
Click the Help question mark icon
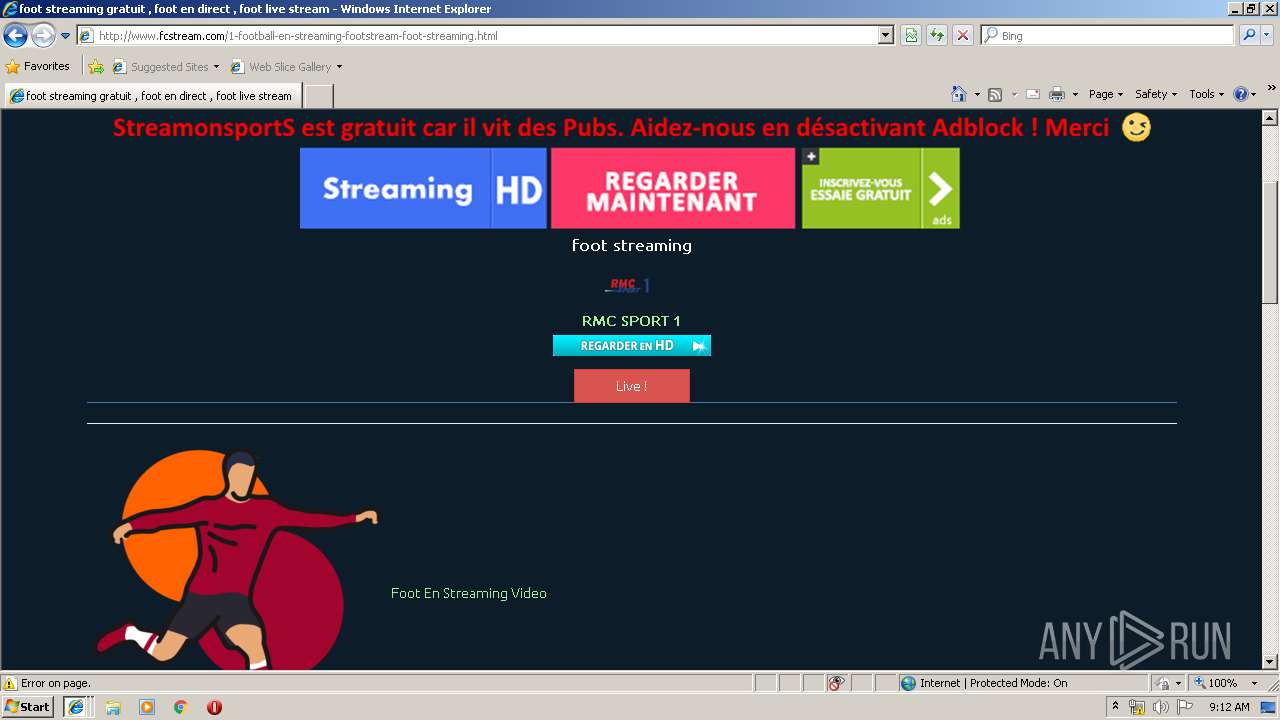click(1241, 94)
